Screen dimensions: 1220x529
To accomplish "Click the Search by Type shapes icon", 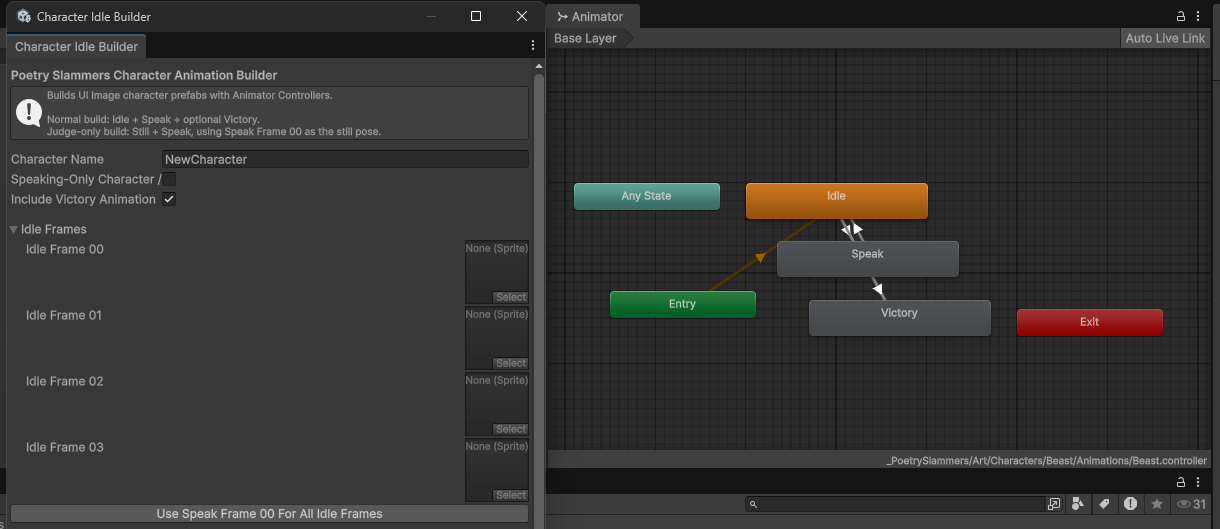I will (1078, 504).
